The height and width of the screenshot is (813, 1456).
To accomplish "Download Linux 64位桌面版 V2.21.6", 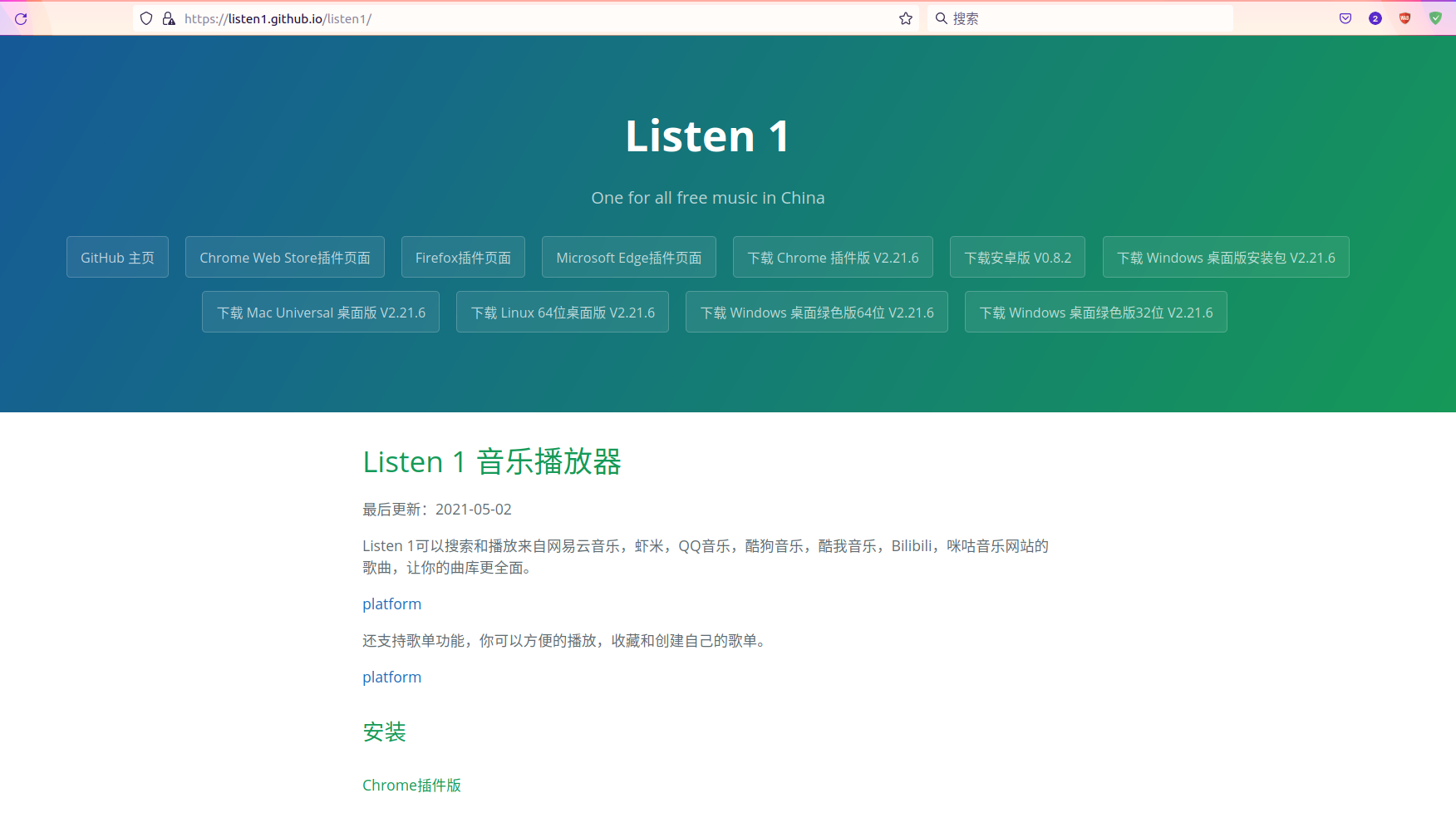I will (x=563, y=313).
